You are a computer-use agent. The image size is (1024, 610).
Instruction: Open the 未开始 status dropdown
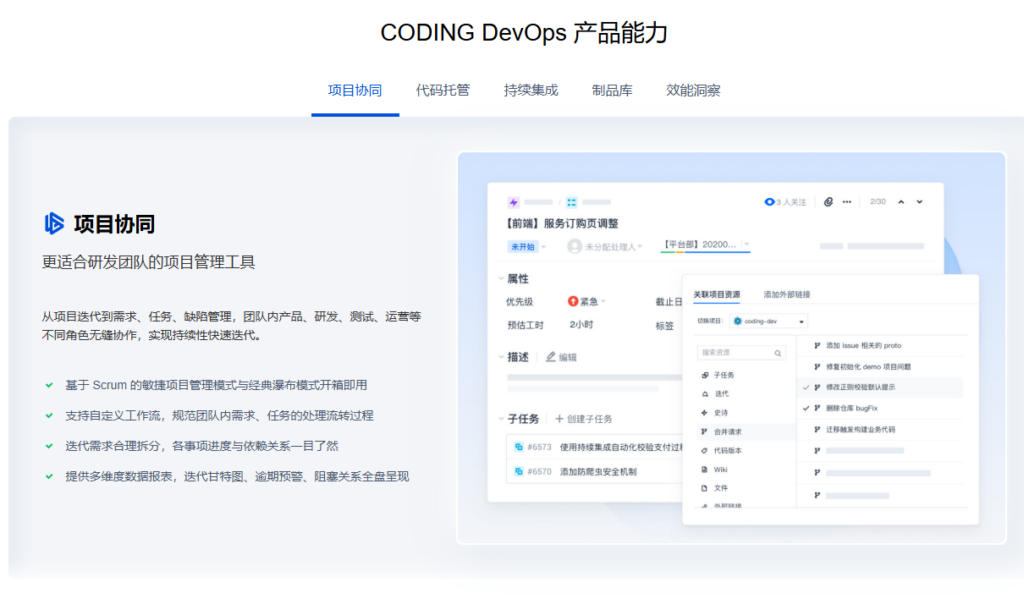click(526, 247)
